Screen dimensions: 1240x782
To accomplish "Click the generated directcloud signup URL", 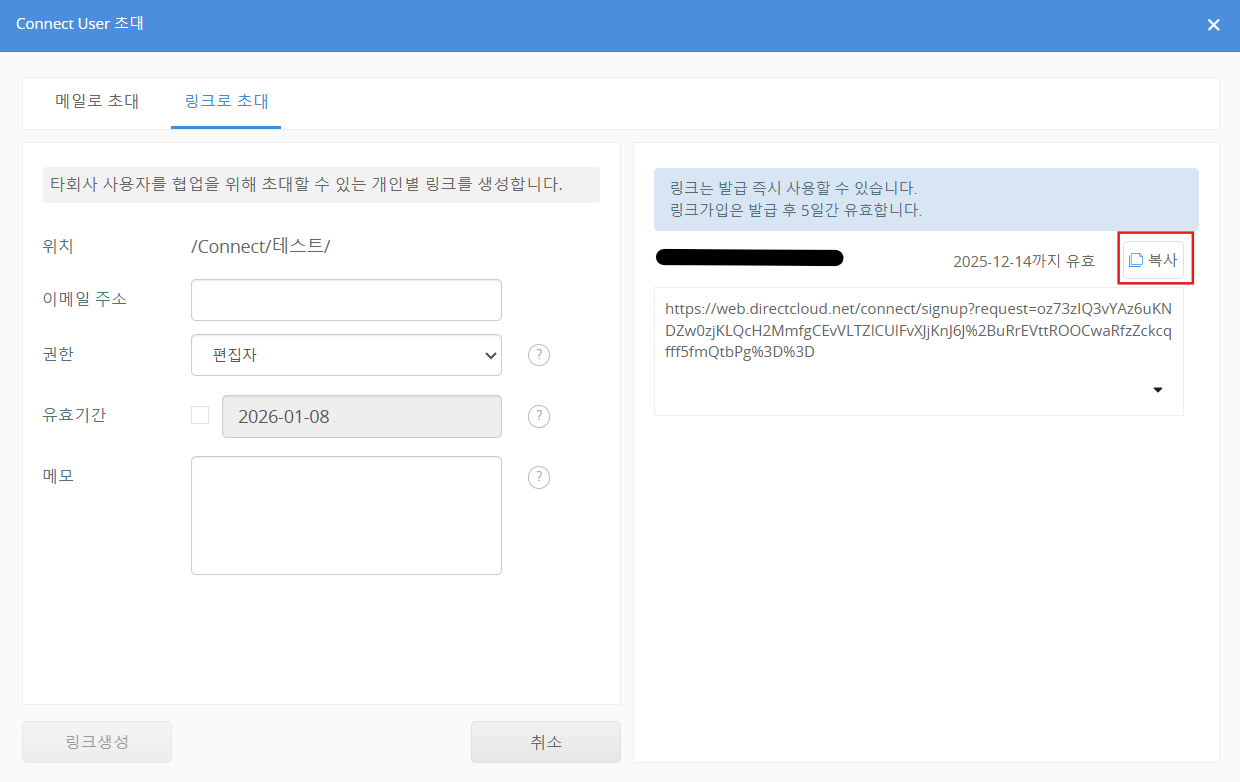I will 917,330.
